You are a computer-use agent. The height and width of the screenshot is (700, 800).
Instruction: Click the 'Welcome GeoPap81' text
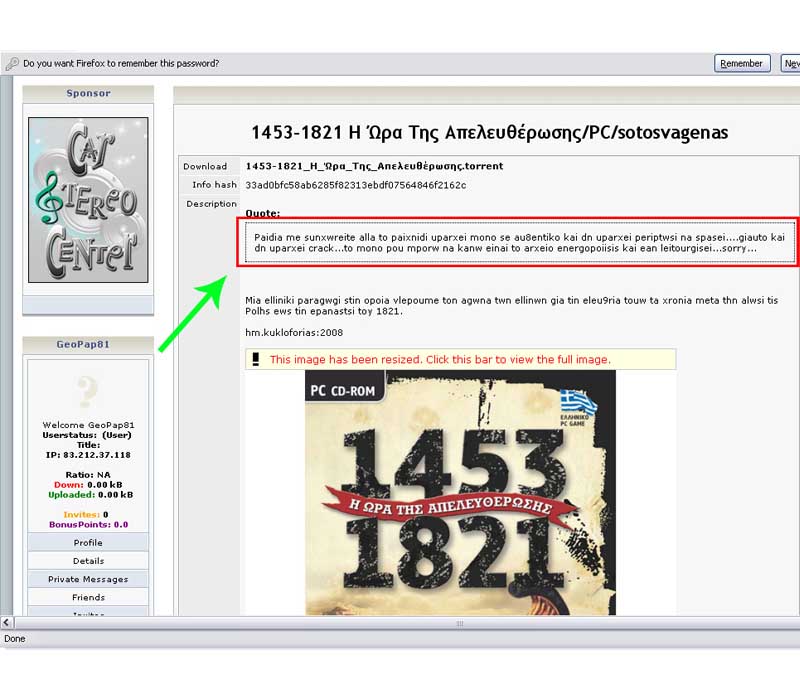point(88,425)
